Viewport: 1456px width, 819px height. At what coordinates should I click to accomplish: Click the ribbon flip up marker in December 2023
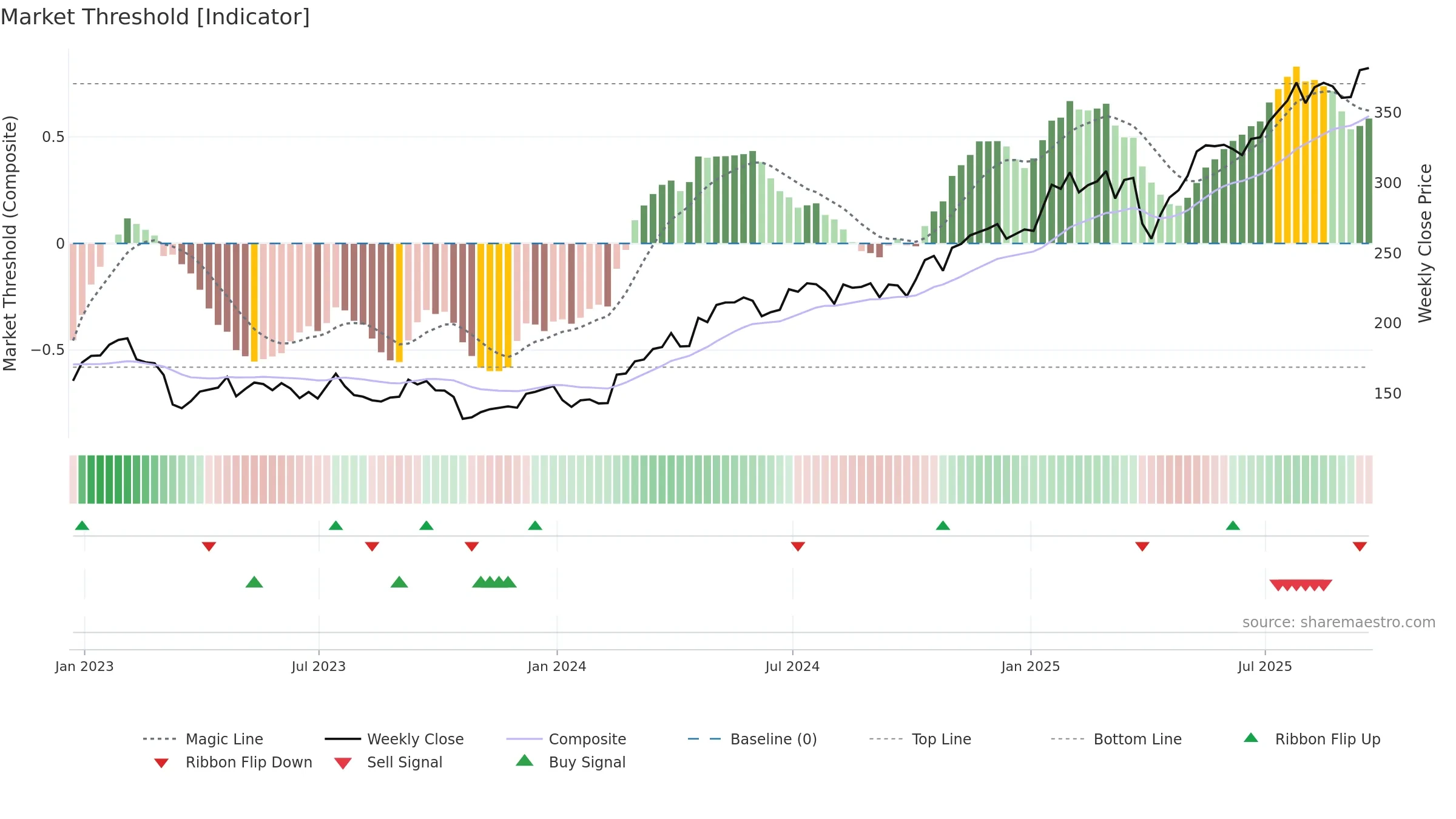click(x=535, y=525)
